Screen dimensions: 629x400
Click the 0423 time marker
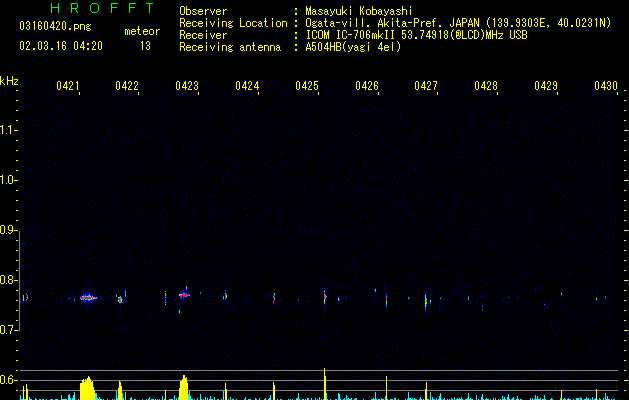(x=187, y=86)
